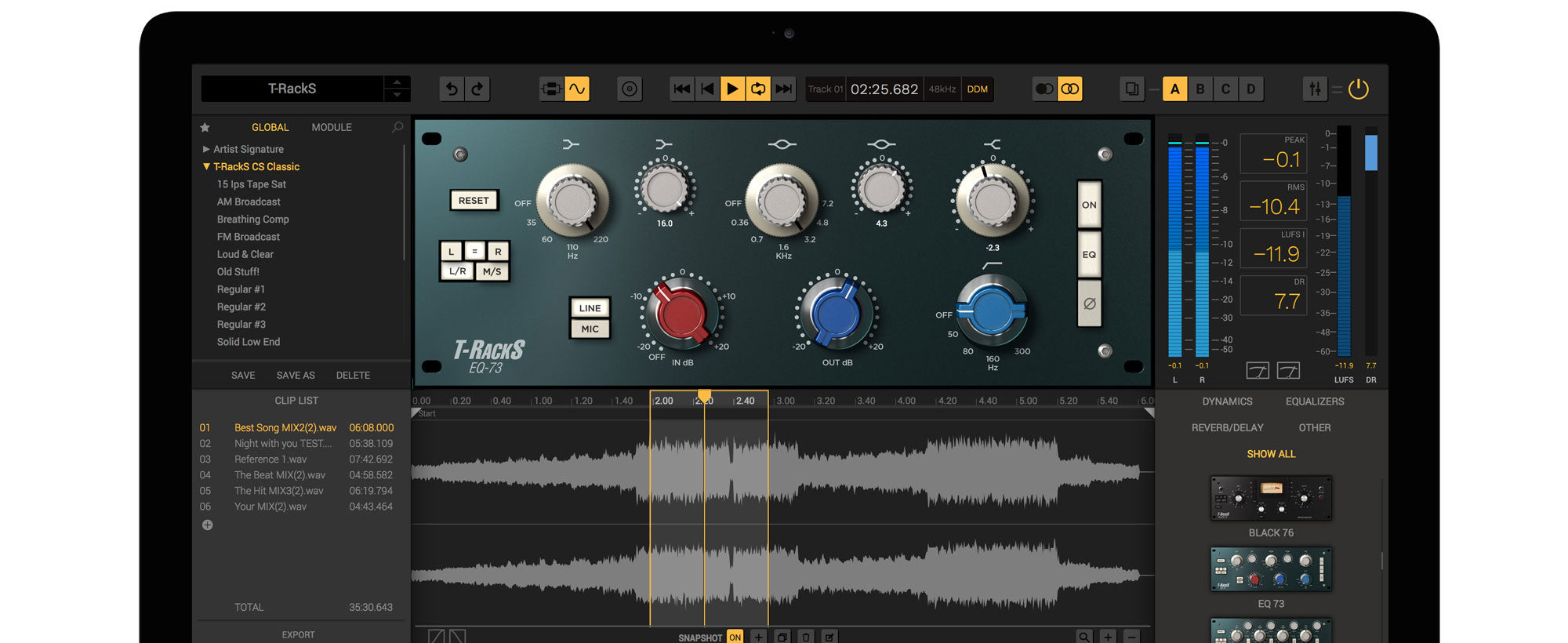Click the blue OUT dB knob
This screenshot has height=643, width=1568.
click(x=837, y=313)
